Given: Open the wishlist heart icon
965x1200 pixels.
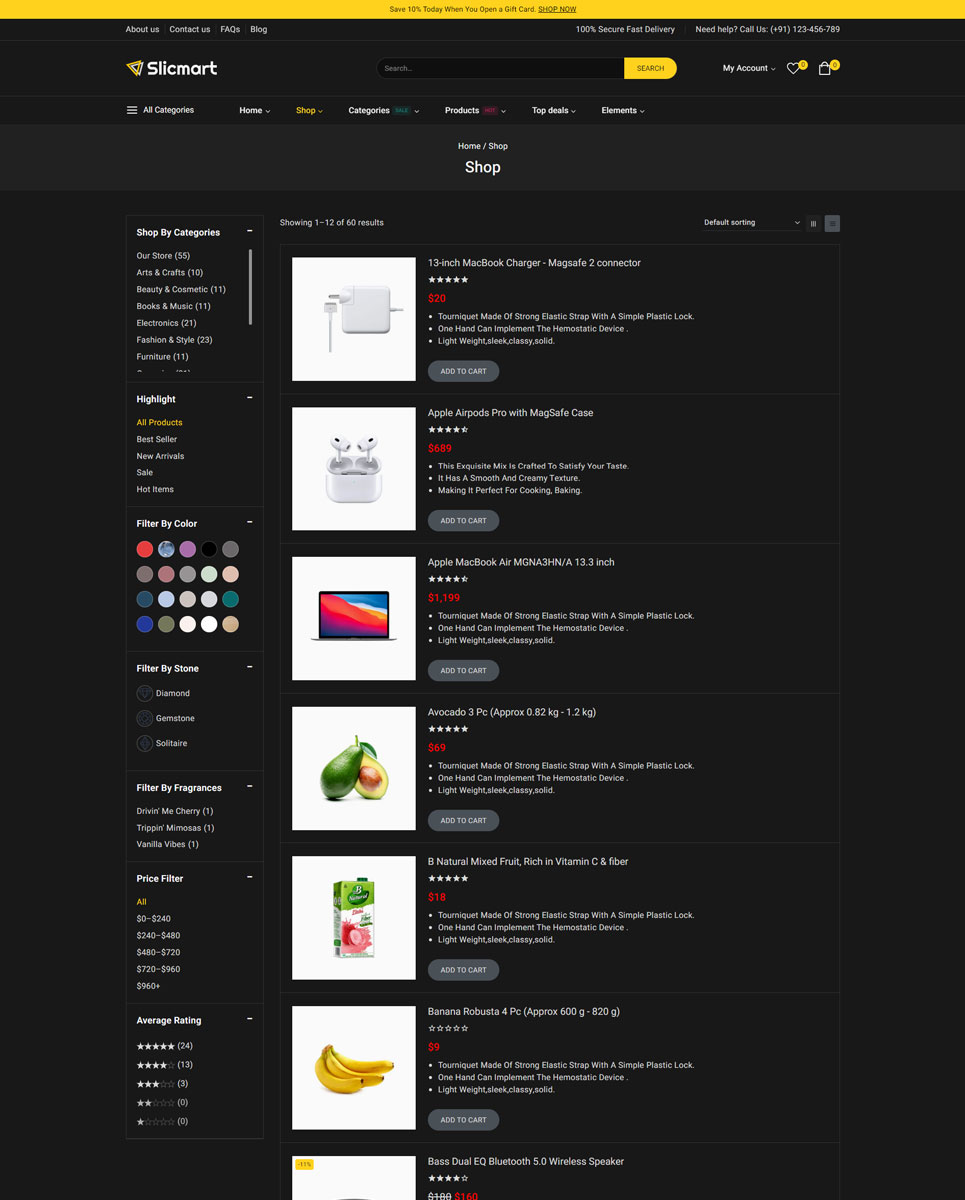Looking at the screenshot, I should pos(793,69).
